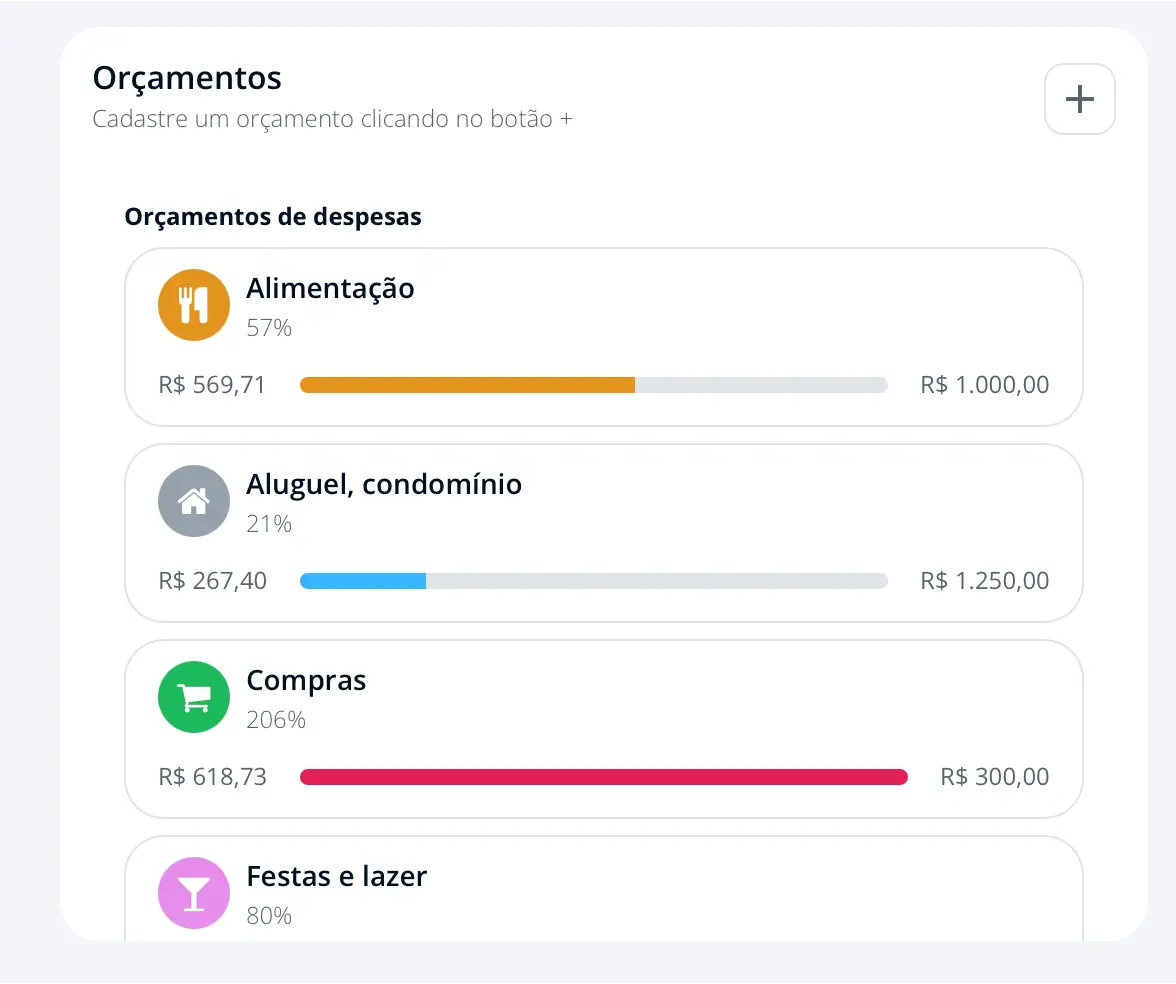
Task: Click the blue Aluguel progress indicator
Action: pos(593,580)
